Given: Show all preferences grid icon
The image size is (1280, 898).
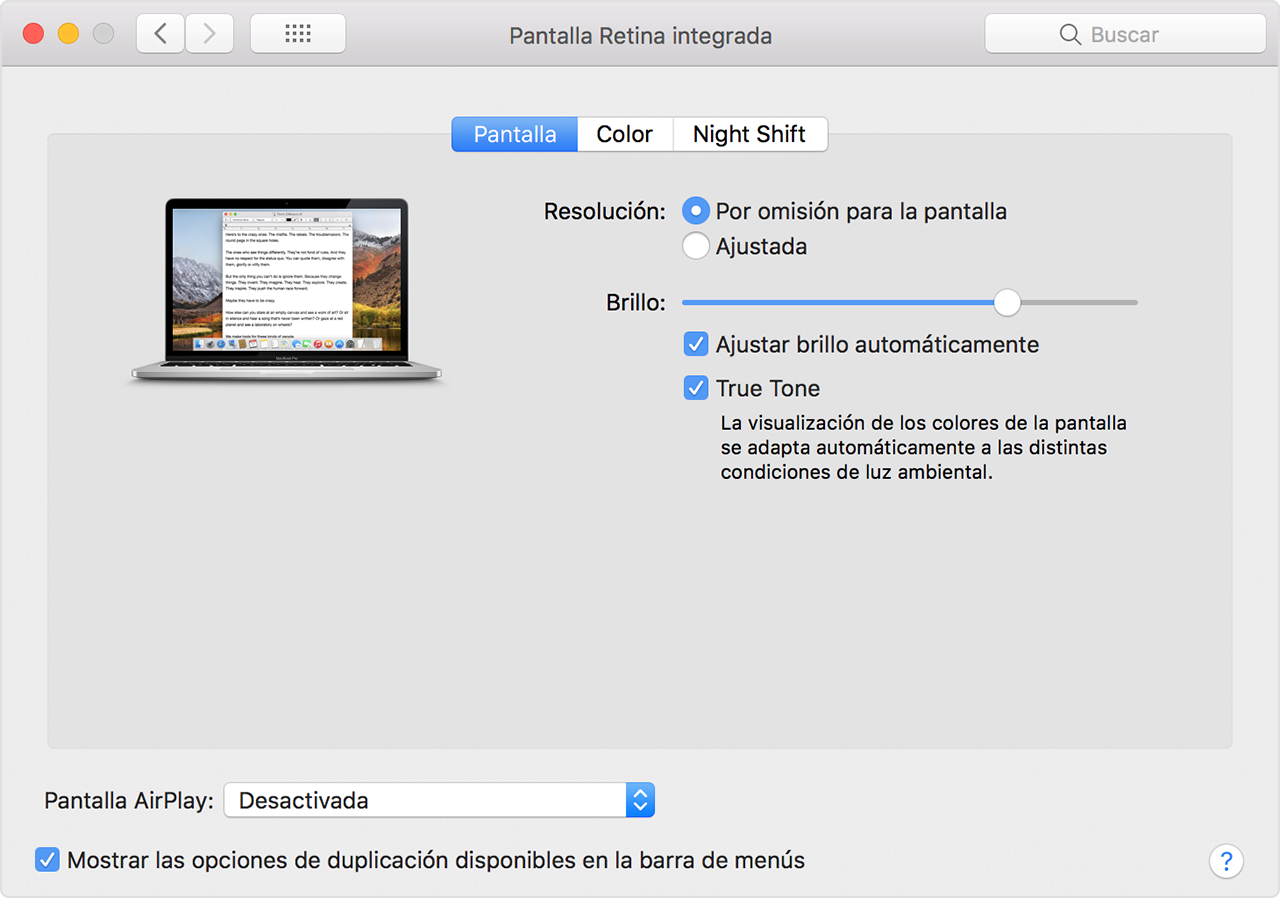Looking at the screenshot, I should pos(297,34).
